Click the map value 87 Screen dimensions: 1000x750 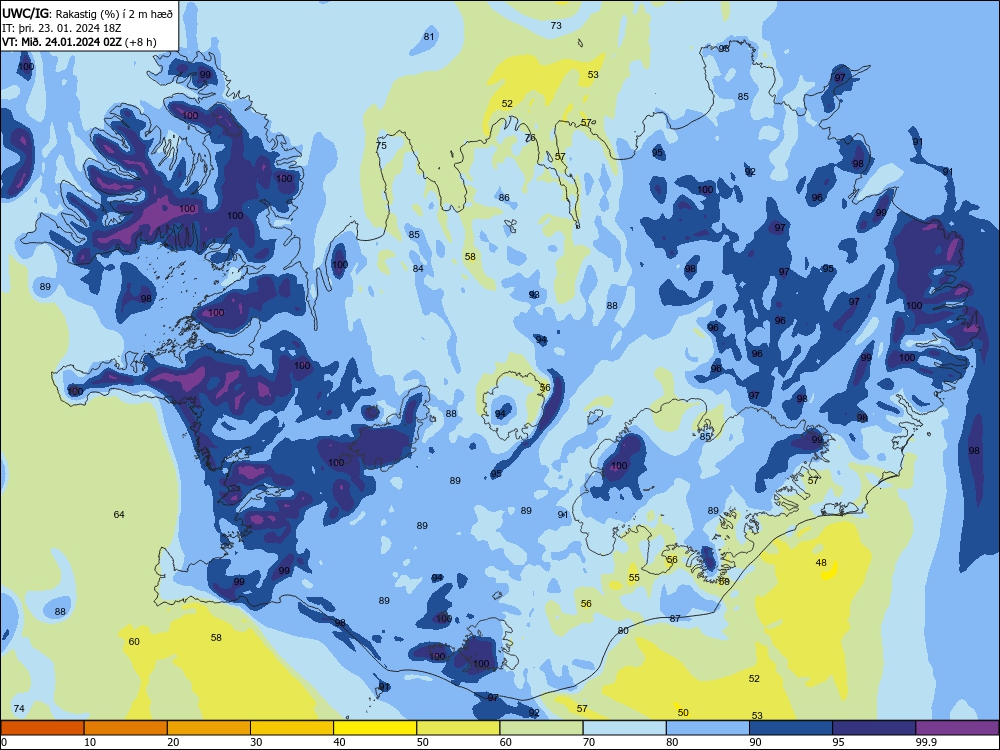(675, 619)
